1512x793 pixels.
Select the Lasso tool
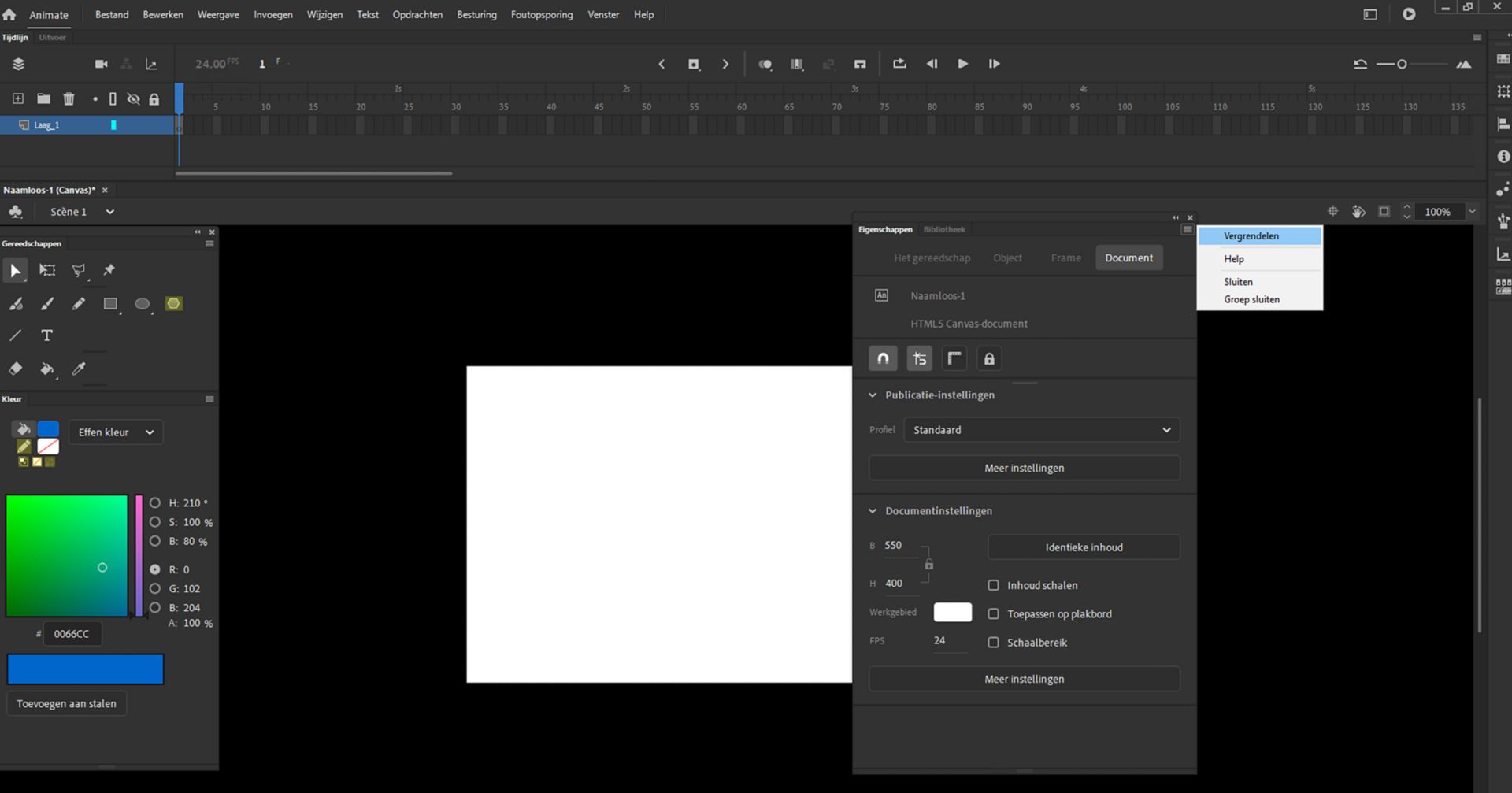click(79, 271)
